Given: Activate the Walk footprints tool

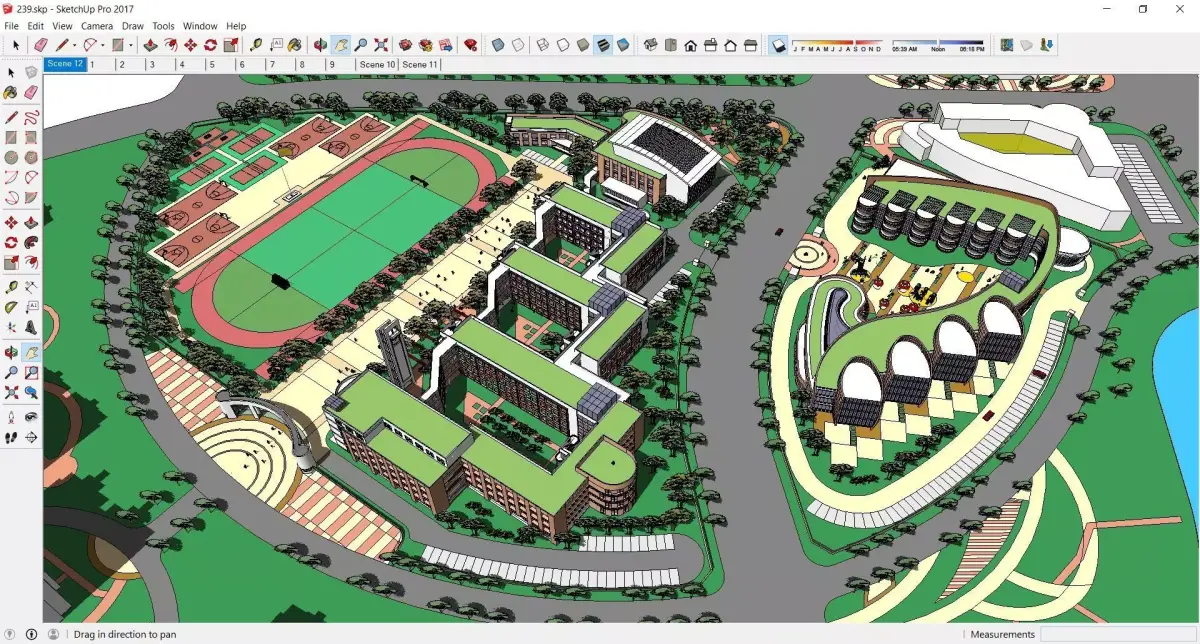Looking at the screenshot, I should pos(11,437).
